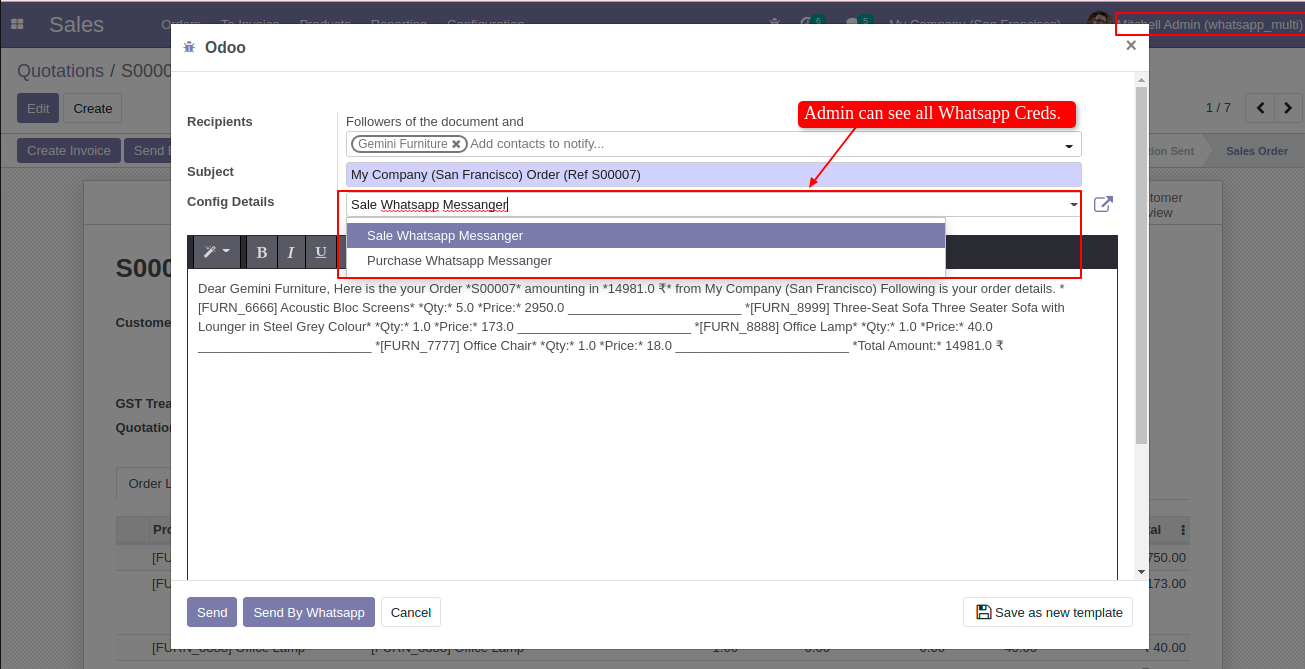Click the dialog vertical scrollbar
This screenshot has width=1305, height=669.
pyautogui.click(x=1142, y=265)
